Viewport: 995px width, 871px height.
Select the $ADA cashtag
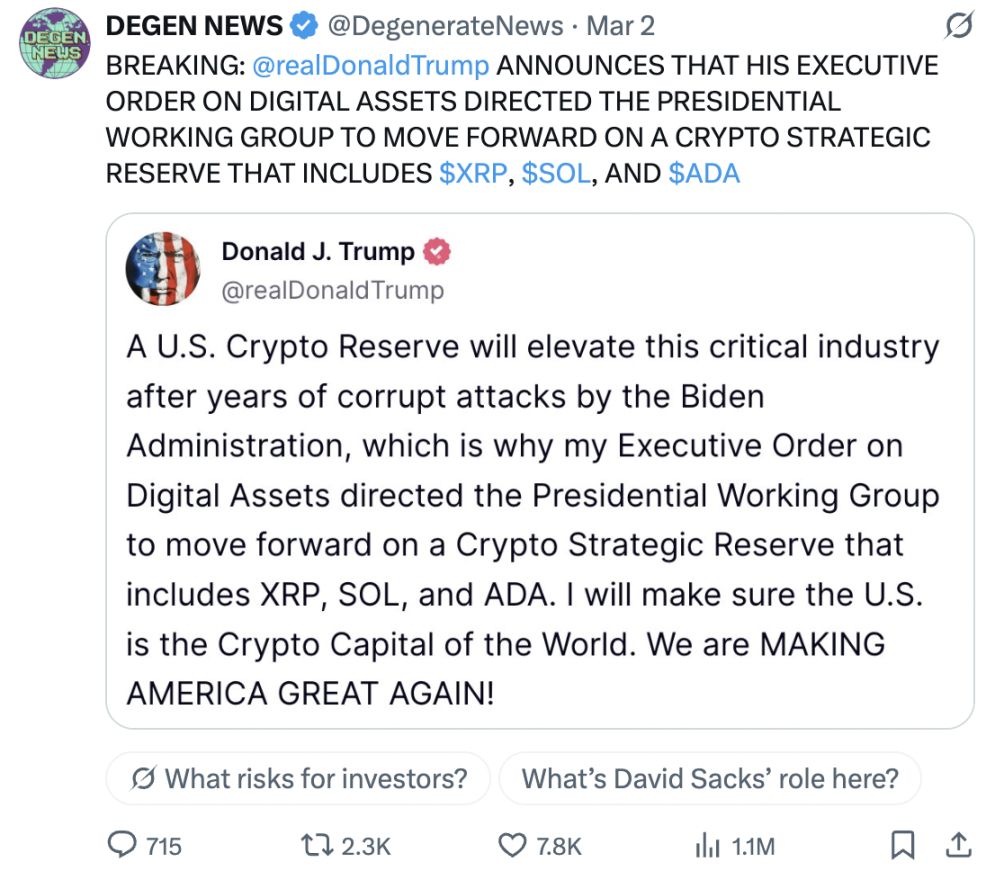704,173
